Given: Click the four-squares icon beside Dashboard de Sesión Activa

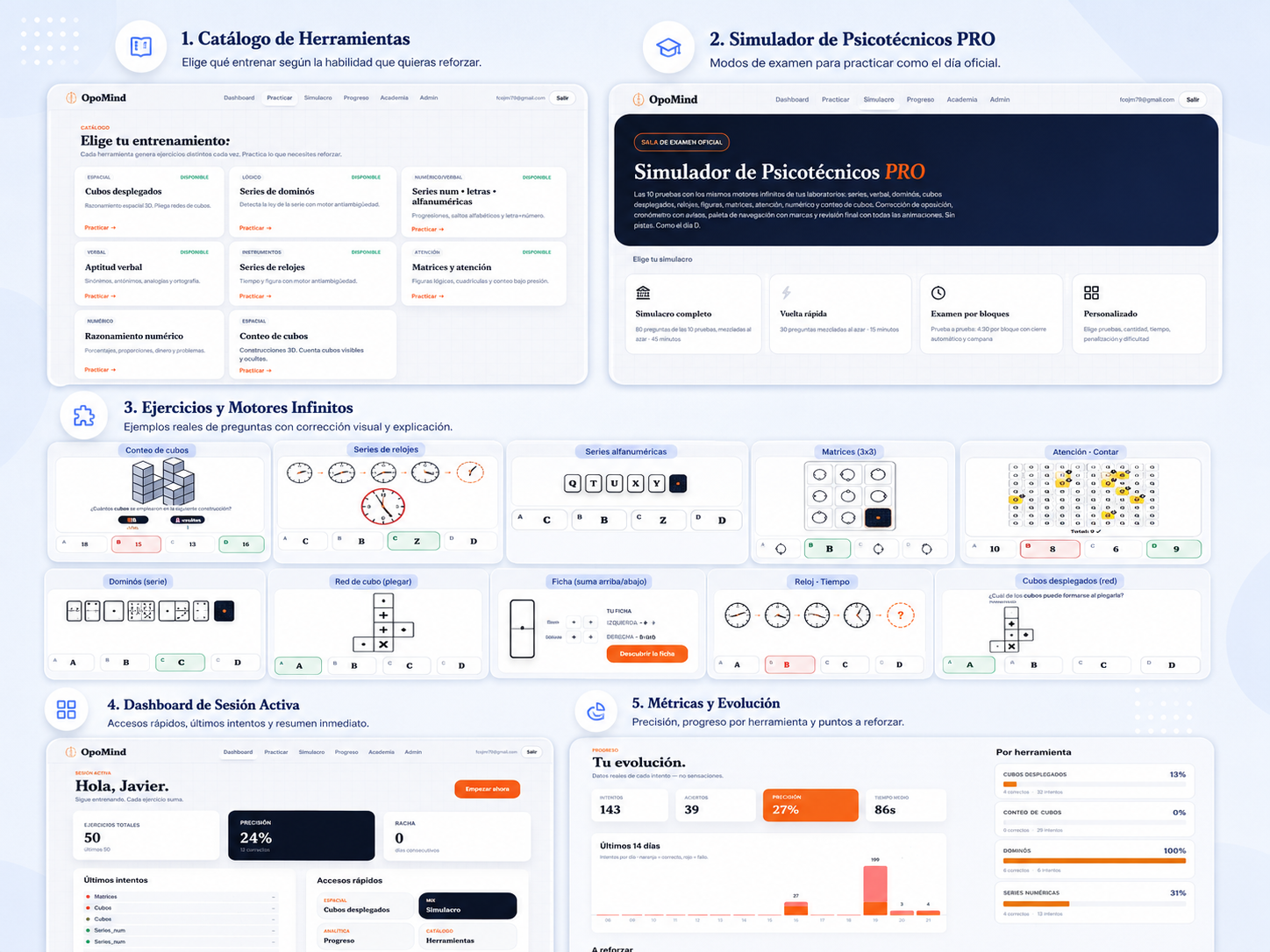Looking at the screenshot, I should point(67,709).
